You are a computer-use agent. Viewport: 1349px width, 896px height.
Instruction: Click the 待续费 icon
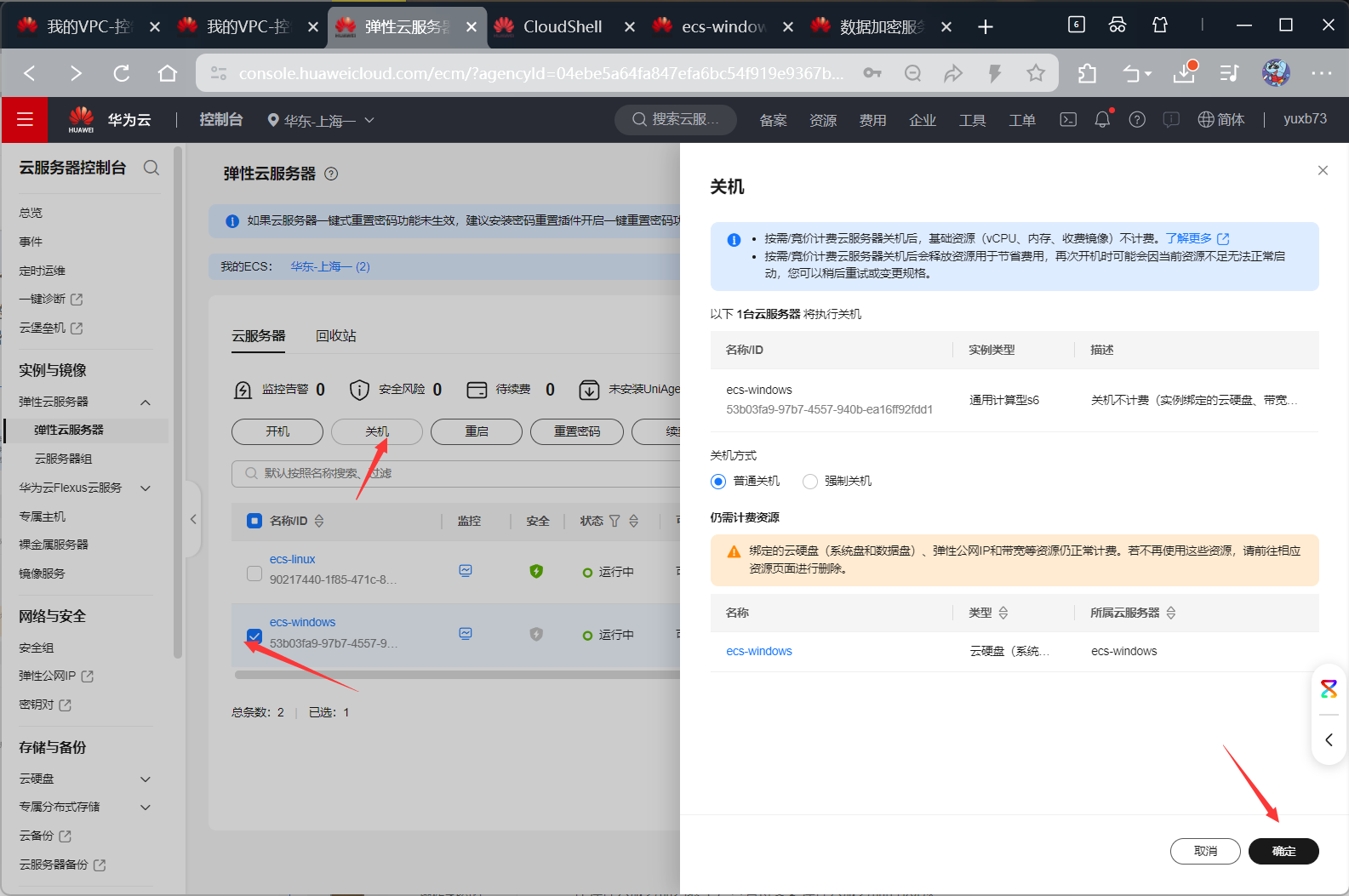point(477,390)
